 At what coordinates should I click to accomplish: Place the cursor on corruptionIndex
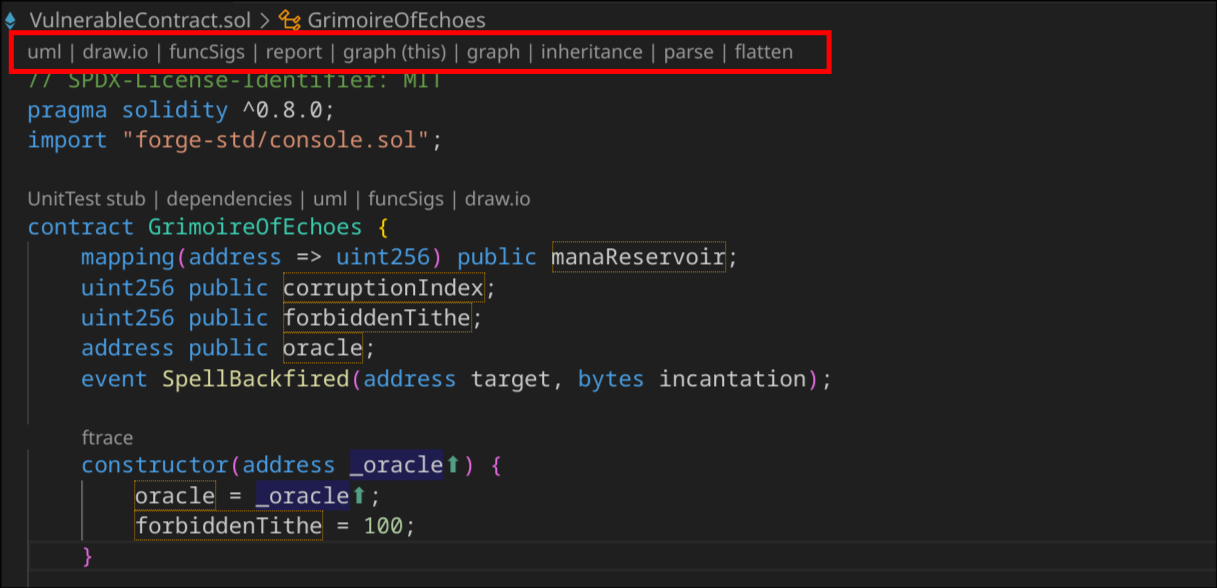pos(383,288)
